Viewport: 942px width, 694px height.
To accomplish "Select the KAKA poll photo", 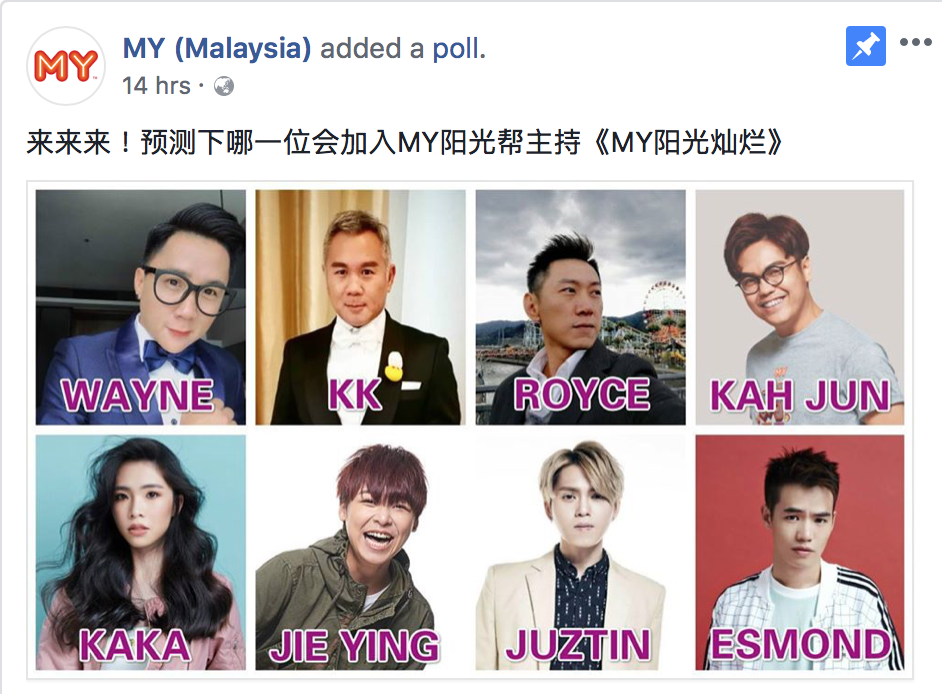I will pos(141,552).
